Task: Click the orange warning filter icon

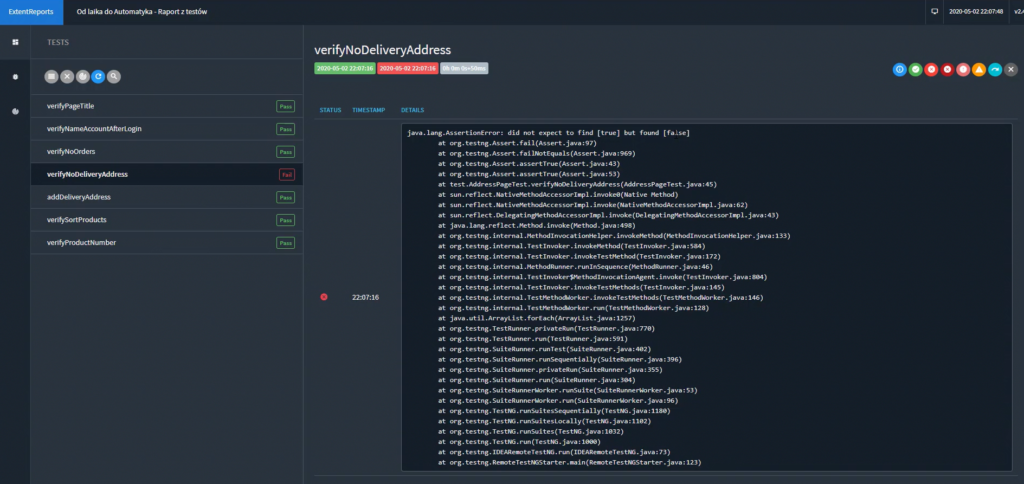Action: click(x=979, y=70)
